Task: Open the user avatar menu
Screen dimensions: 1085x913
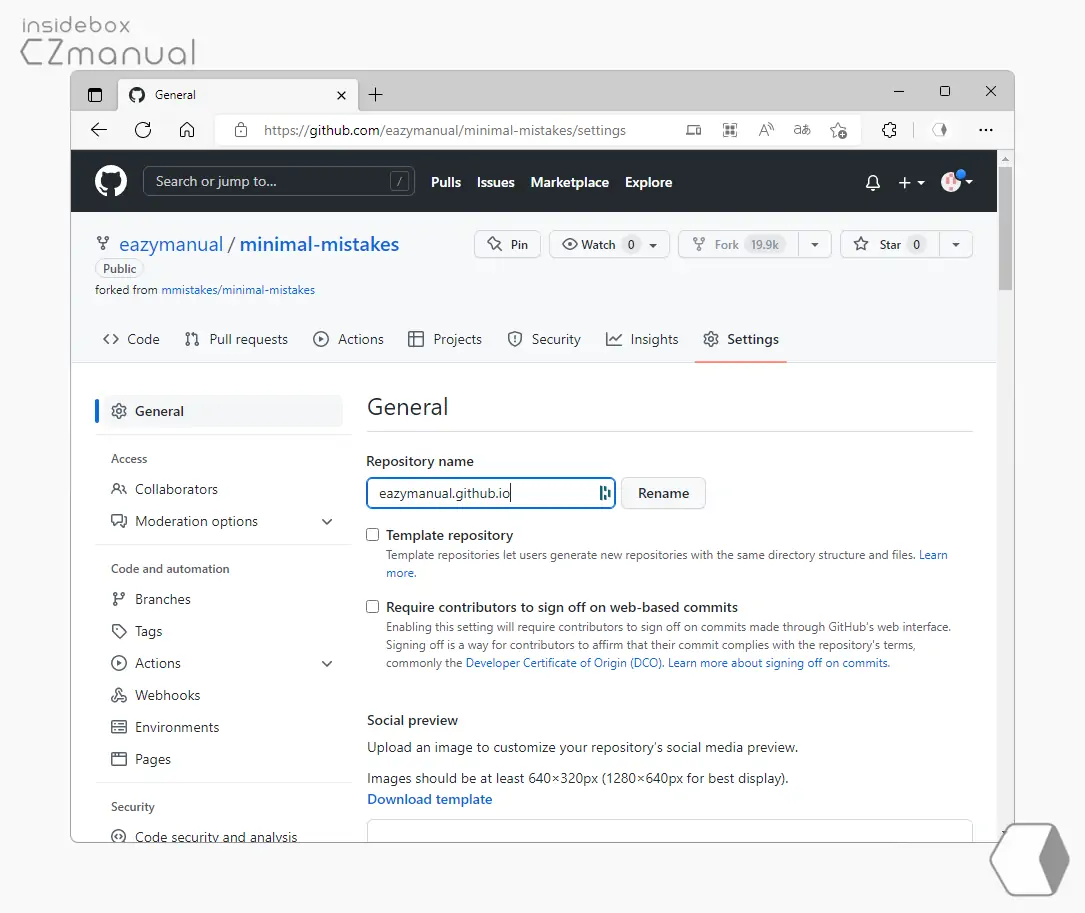Action: point(956,181)
